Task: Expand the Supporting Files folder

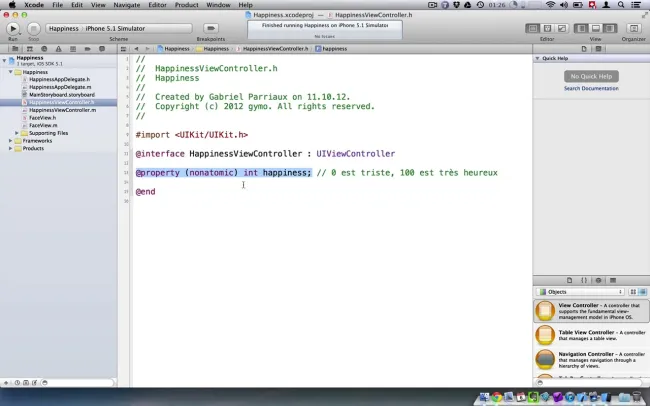Action: point(17,133)
